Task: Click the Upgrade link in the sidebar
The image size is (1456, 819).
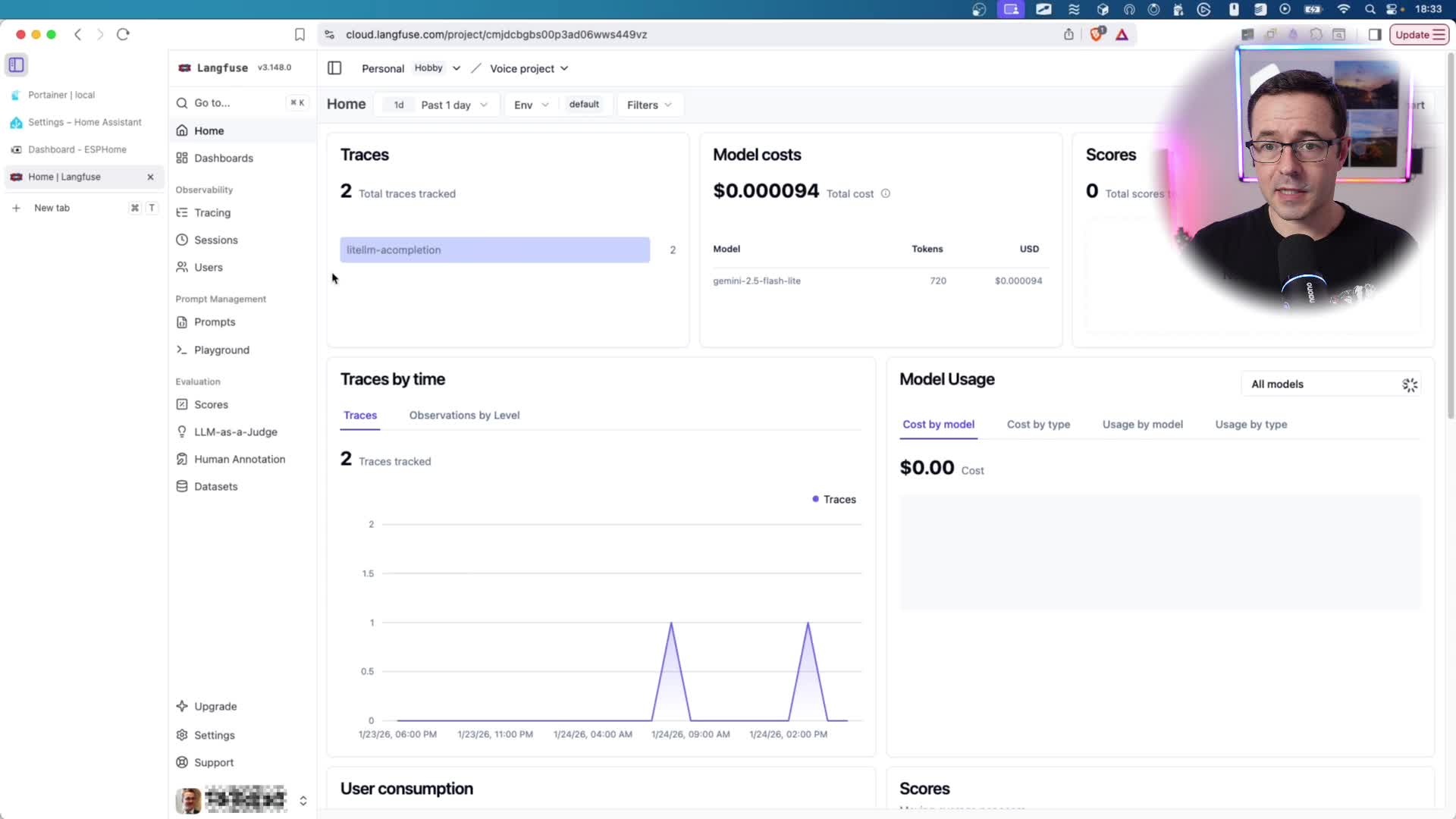Action: tap(215, 707)
